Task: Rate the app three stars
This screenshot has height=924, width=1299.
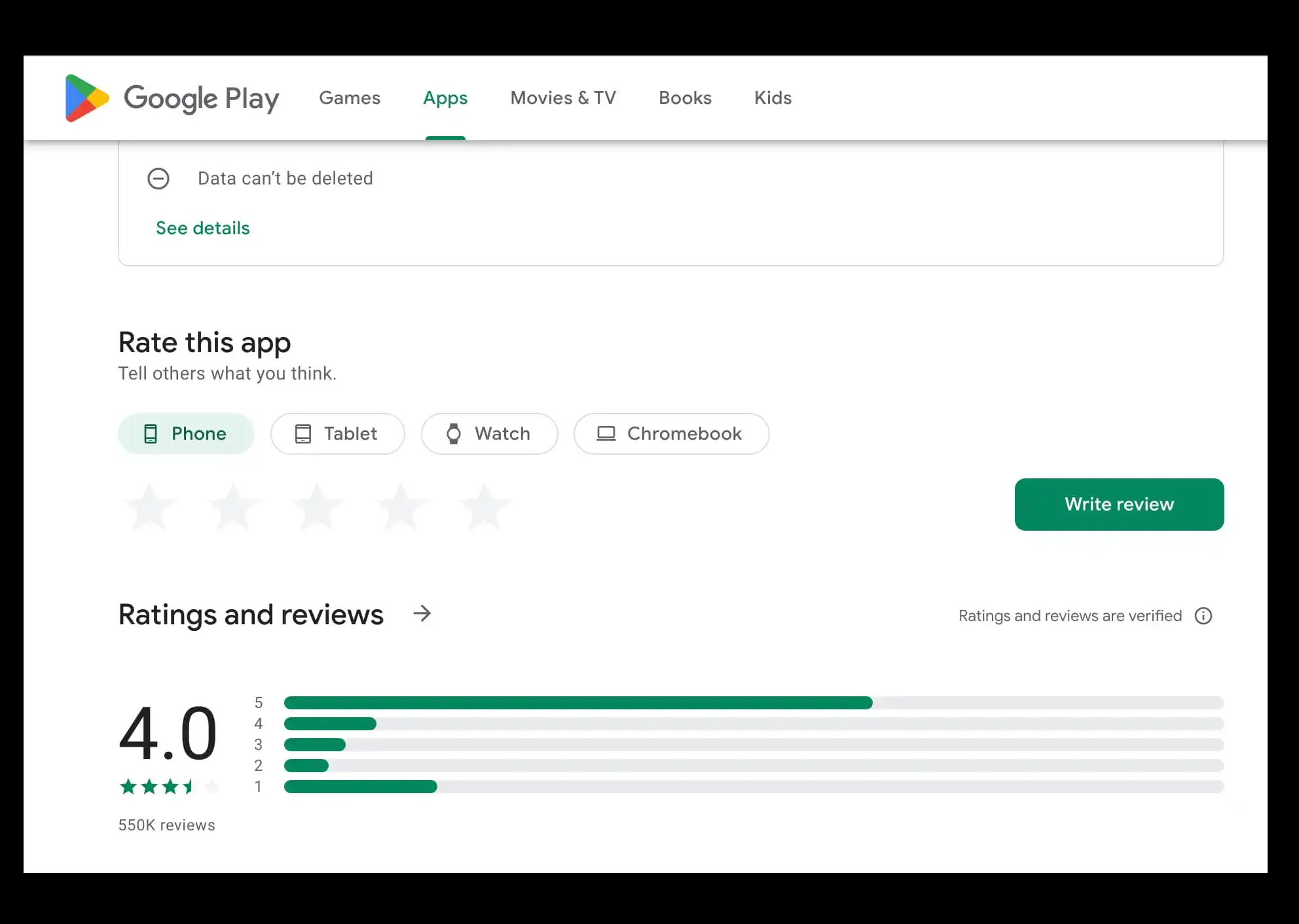Action: coord(317,507)
